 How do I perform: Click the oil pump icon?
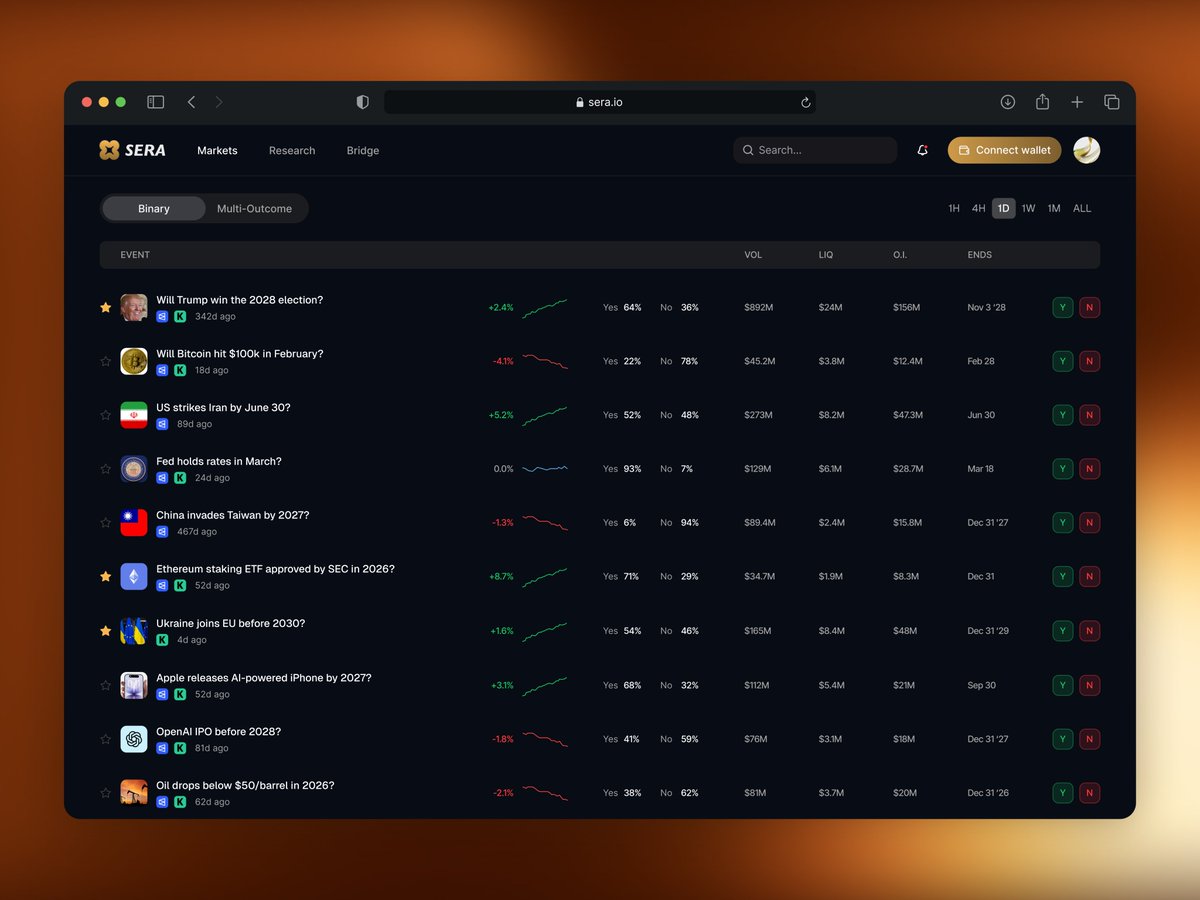(134, 793)
